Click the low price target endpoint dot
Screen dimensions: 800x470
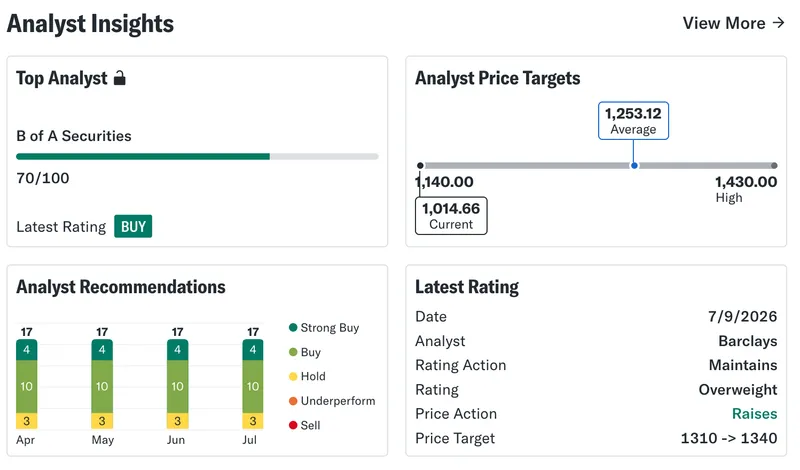coord(420,165)
